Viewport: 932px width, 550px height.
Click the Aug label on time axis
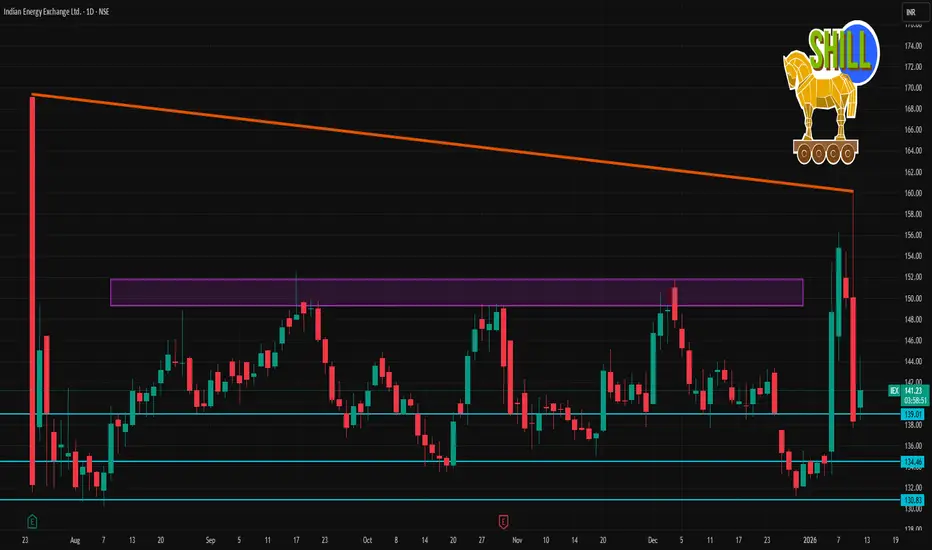click(x=75, y=540)
